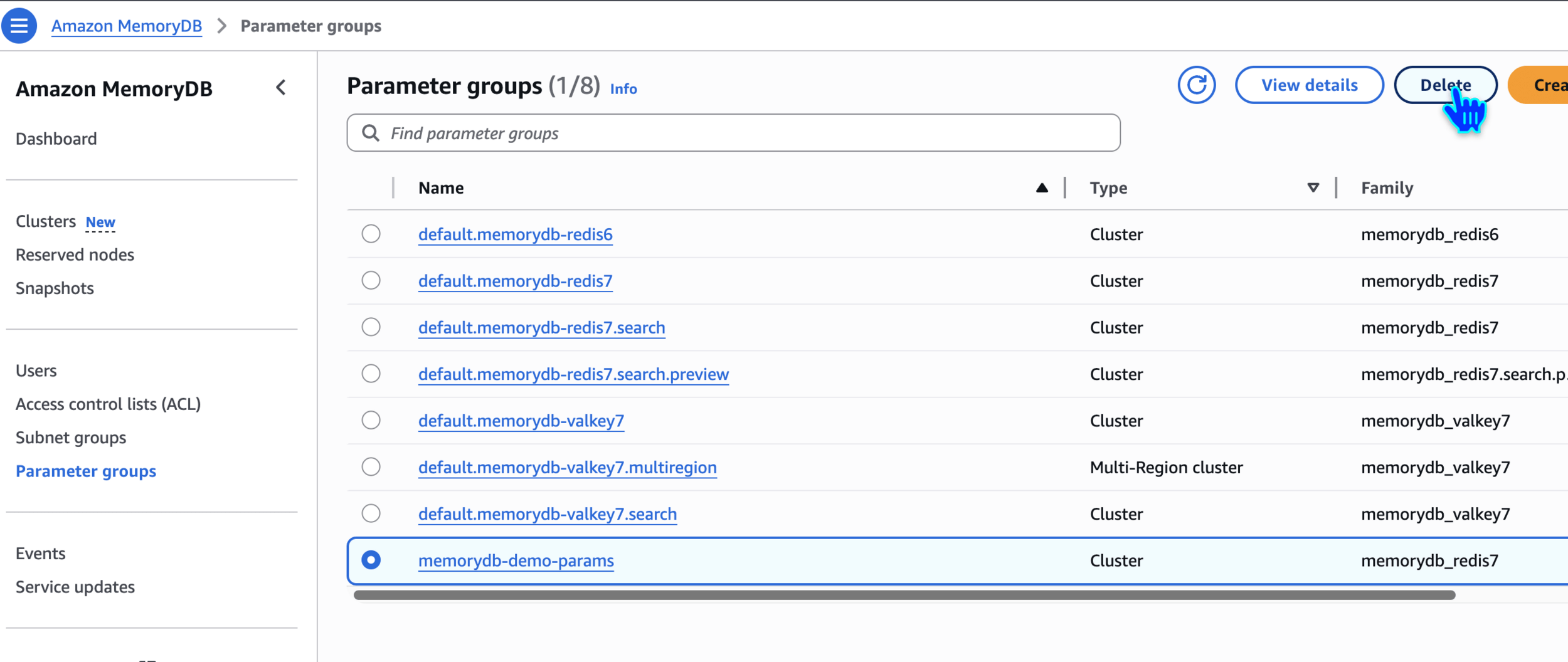Click the horizontal table scrollbar
Screen dimensions: 1568x662
[x=904, y=595]
